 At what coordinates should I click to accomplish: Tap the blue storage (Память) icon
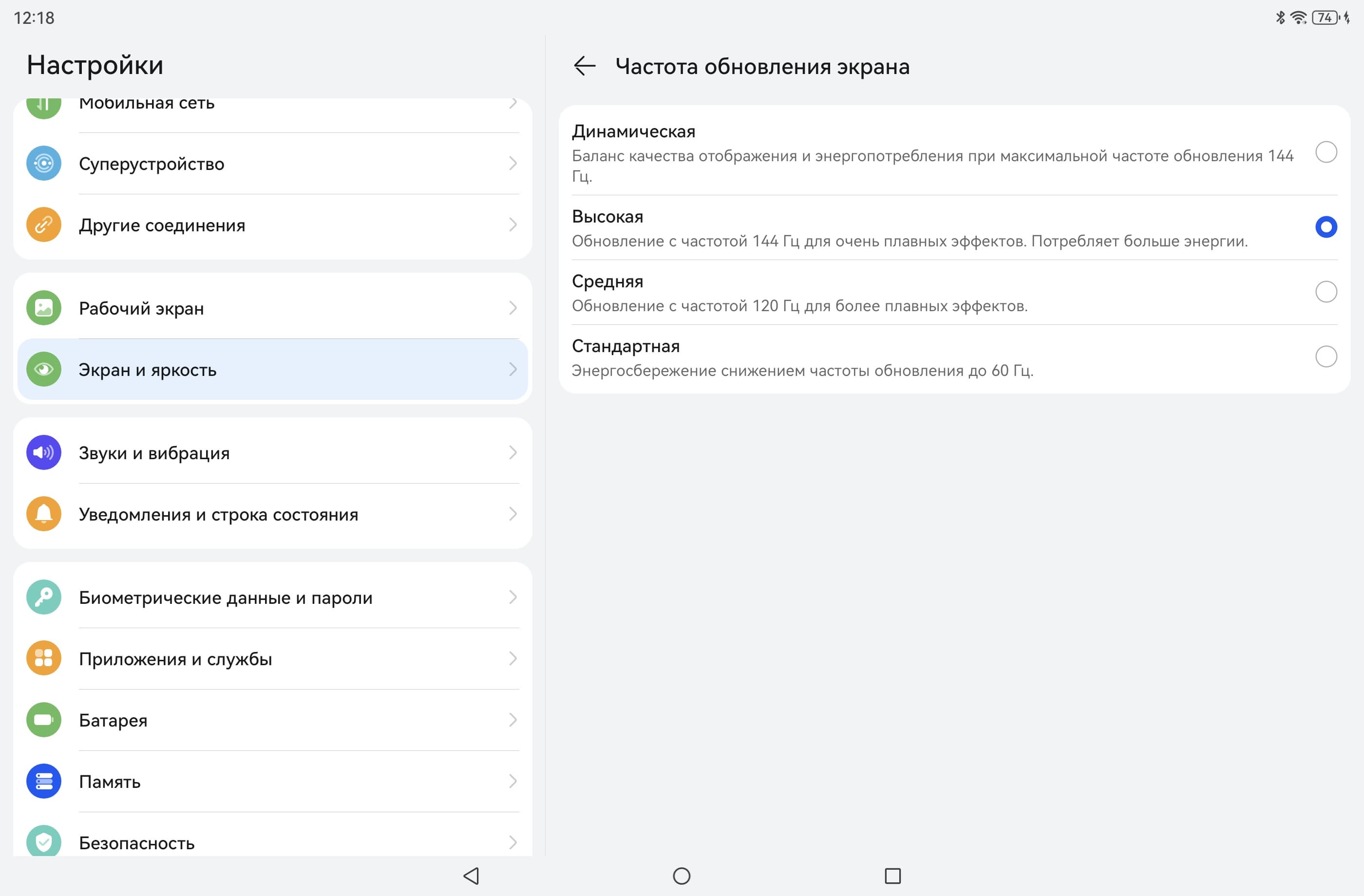click(43, 782)
